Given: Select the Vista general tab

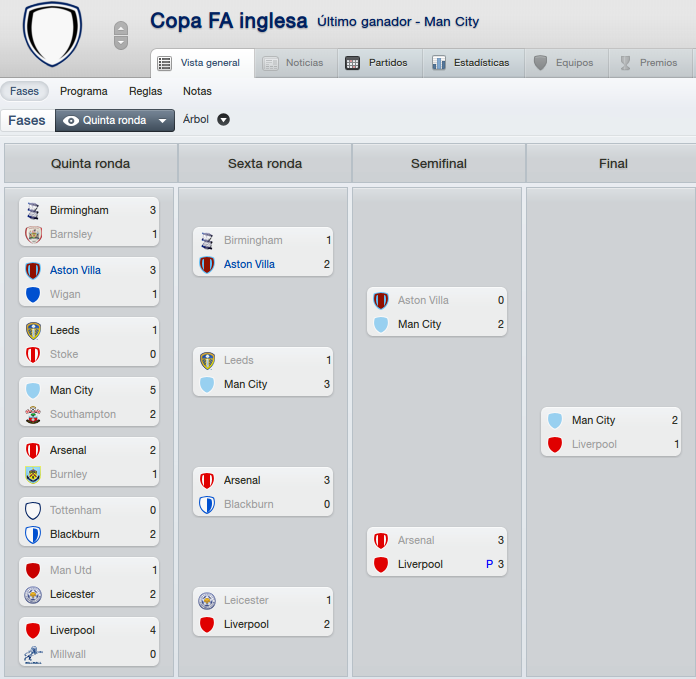Looking at the screenshot, I should click(x=202, y=63).
